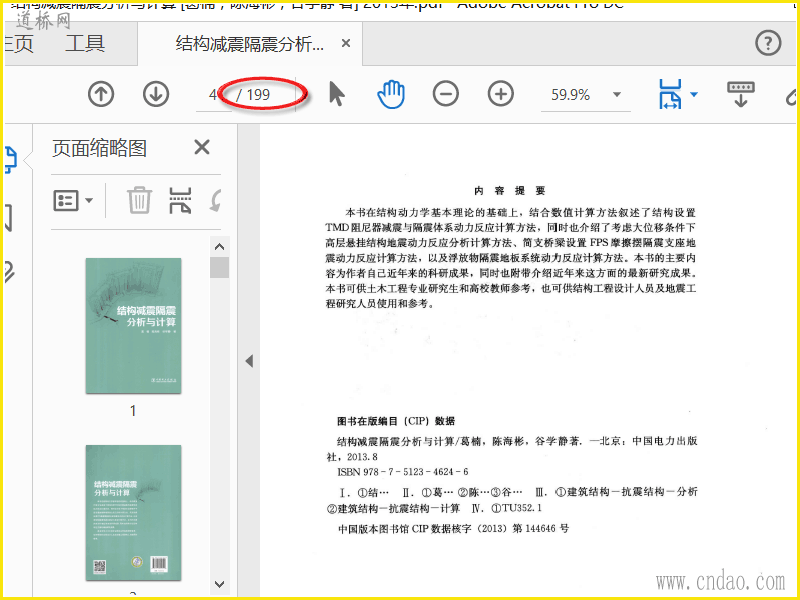The image size is (800, 600).
Task: Close the 结构减震隔震分析 document tab
Action: pos(346,43)
